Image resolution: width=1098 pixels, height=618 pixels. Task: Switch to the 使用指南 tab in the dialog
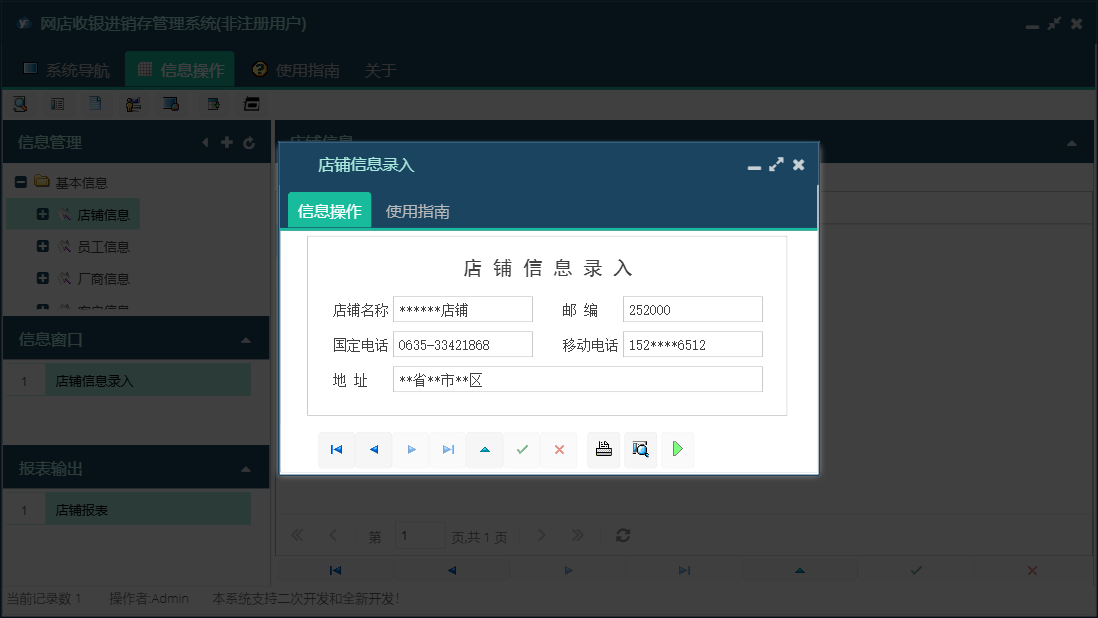(x=418, y=211)
